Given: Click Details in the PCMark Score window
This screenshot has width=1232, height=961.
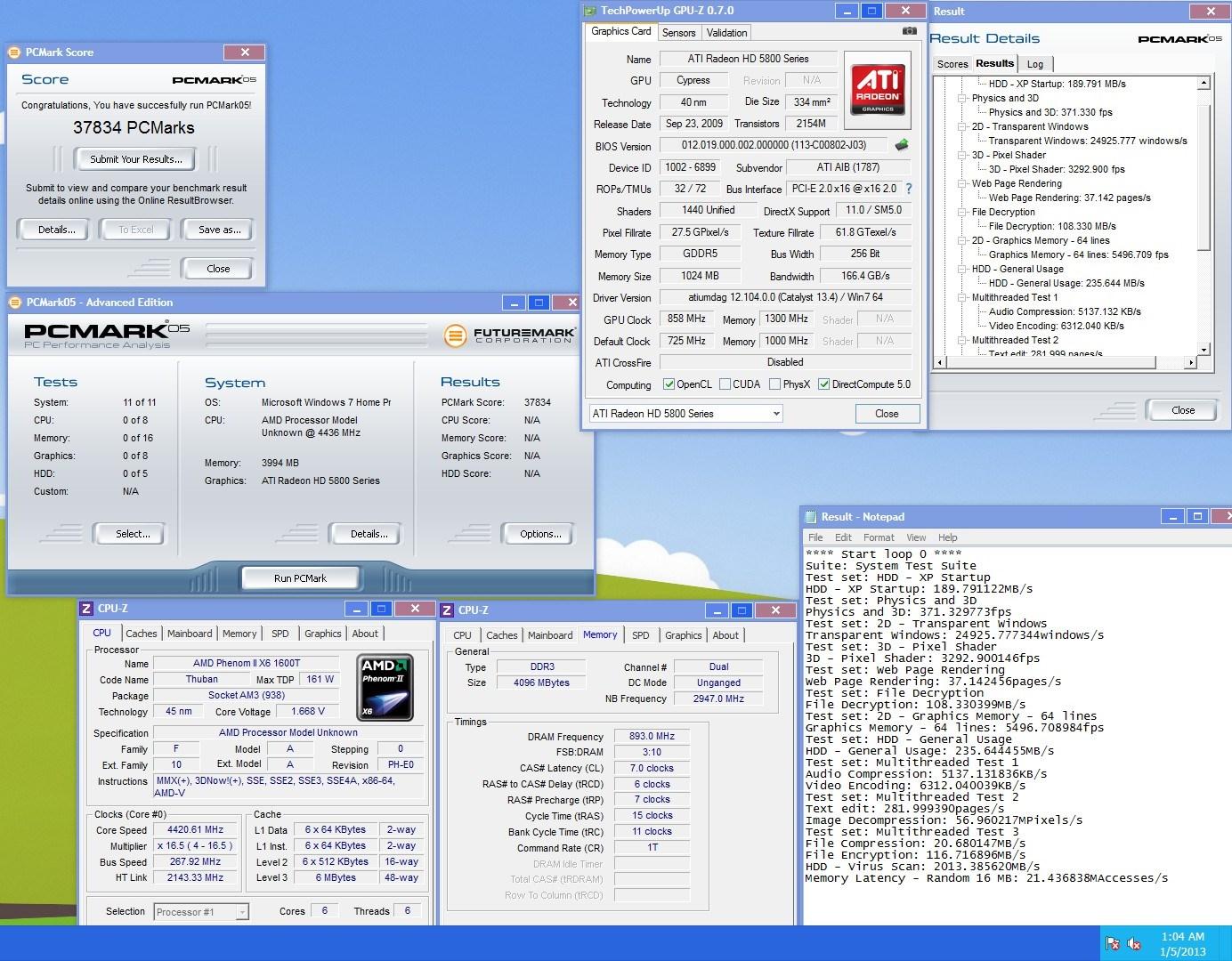Looking at the screenshot, I should coord(56,230).
